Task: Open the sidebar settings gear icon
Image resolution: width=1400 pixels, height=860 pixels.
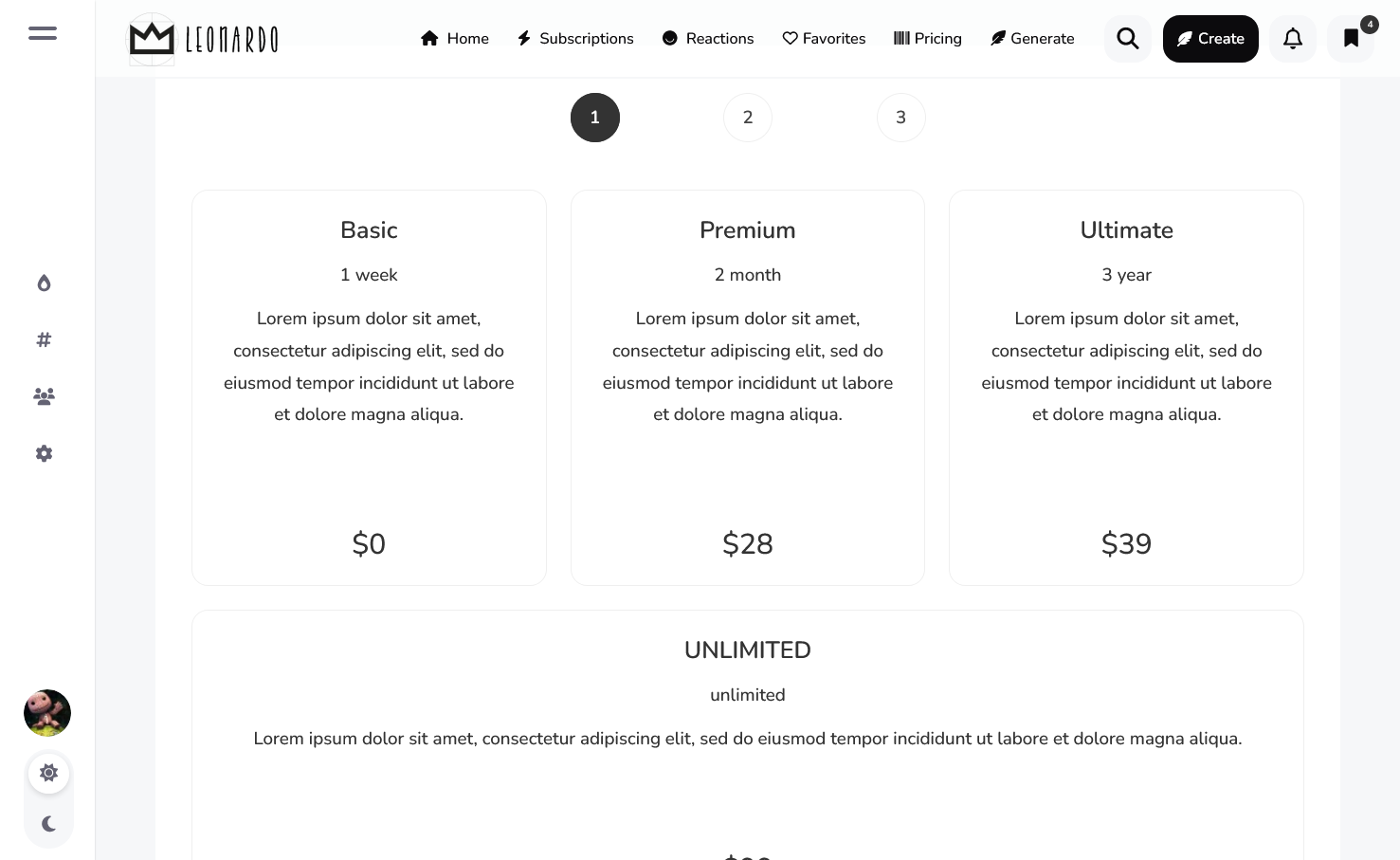Action: [44, 453]
